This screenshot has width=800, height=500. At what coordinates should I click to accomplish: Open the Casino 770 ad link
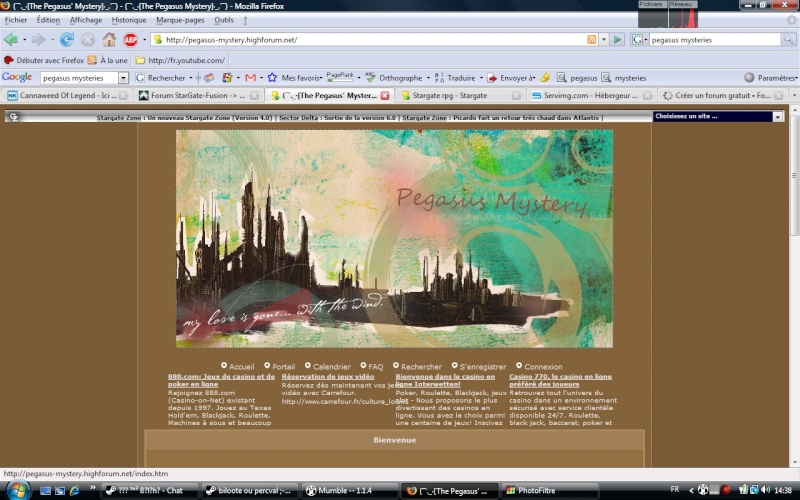(x=560, y=380)
